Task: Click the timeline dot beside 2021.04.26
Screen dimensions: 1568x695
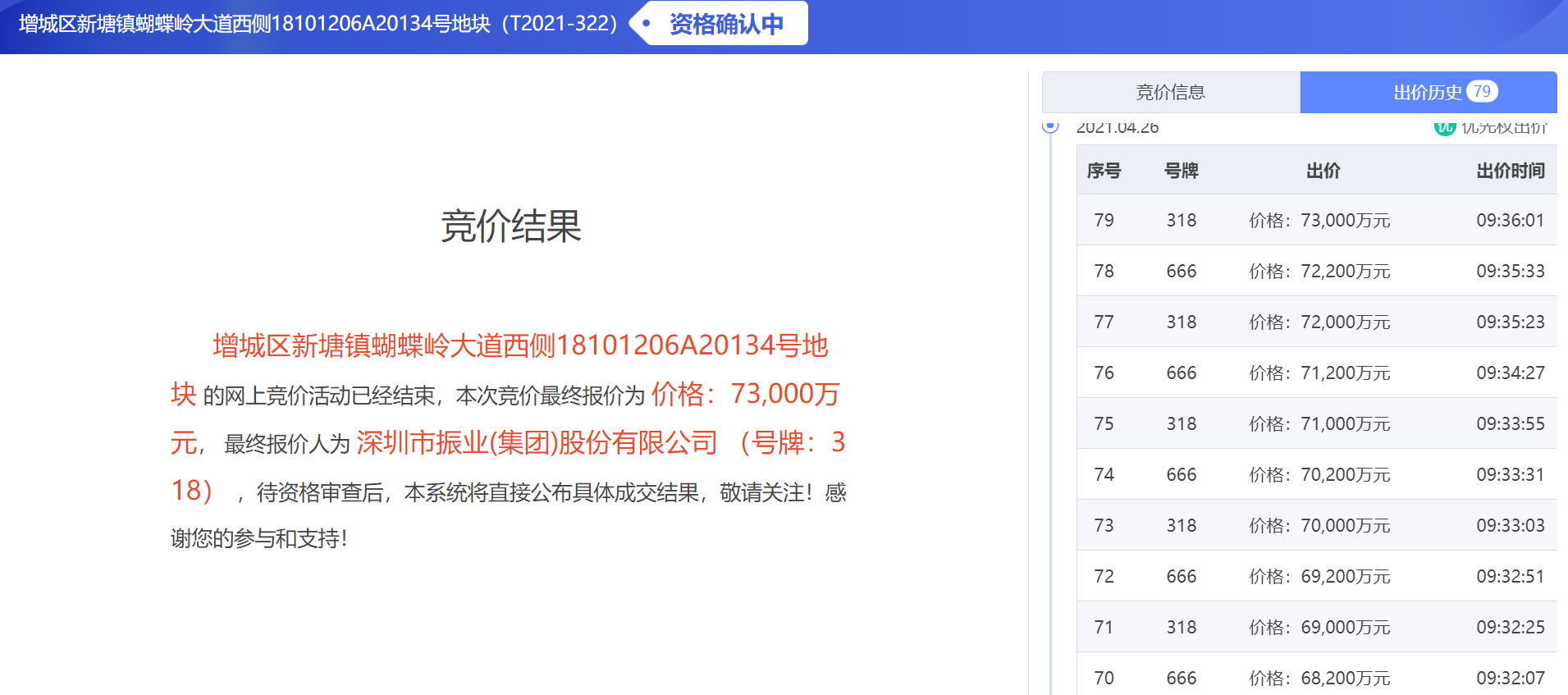Action: (x=1050, y=126)
